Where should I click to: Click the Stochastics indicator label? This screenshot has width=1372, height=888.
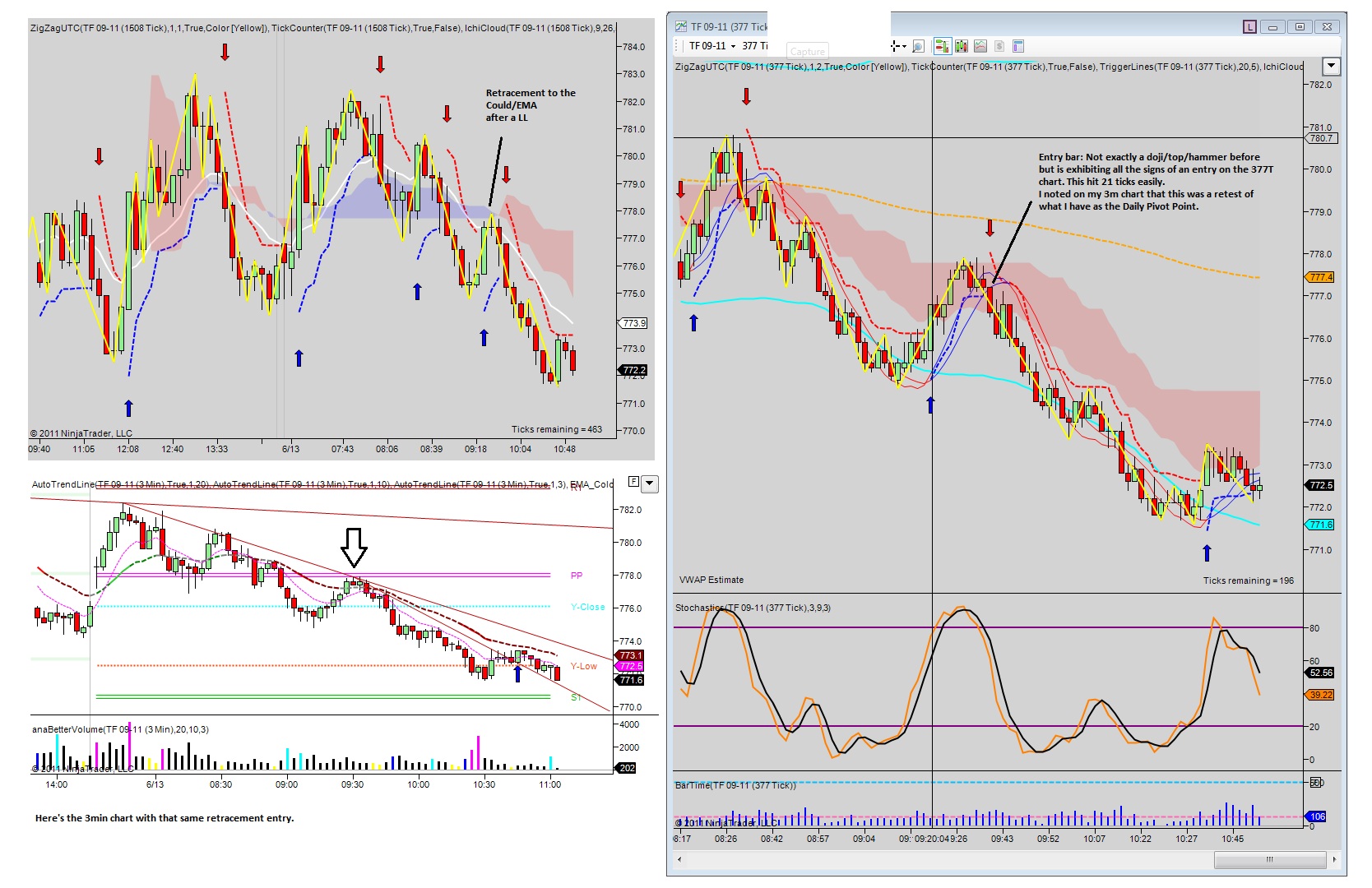753,608
